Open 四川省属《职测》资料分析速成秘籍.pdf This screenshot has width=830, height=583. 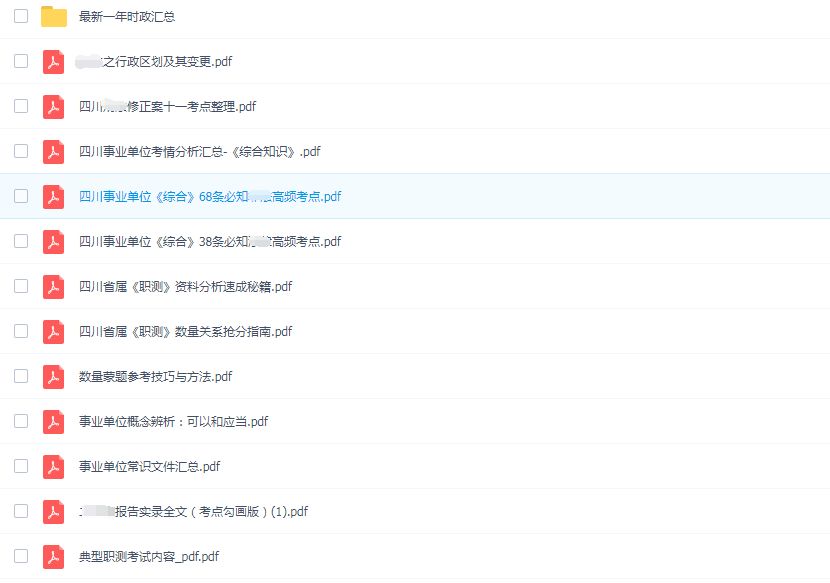185,286
